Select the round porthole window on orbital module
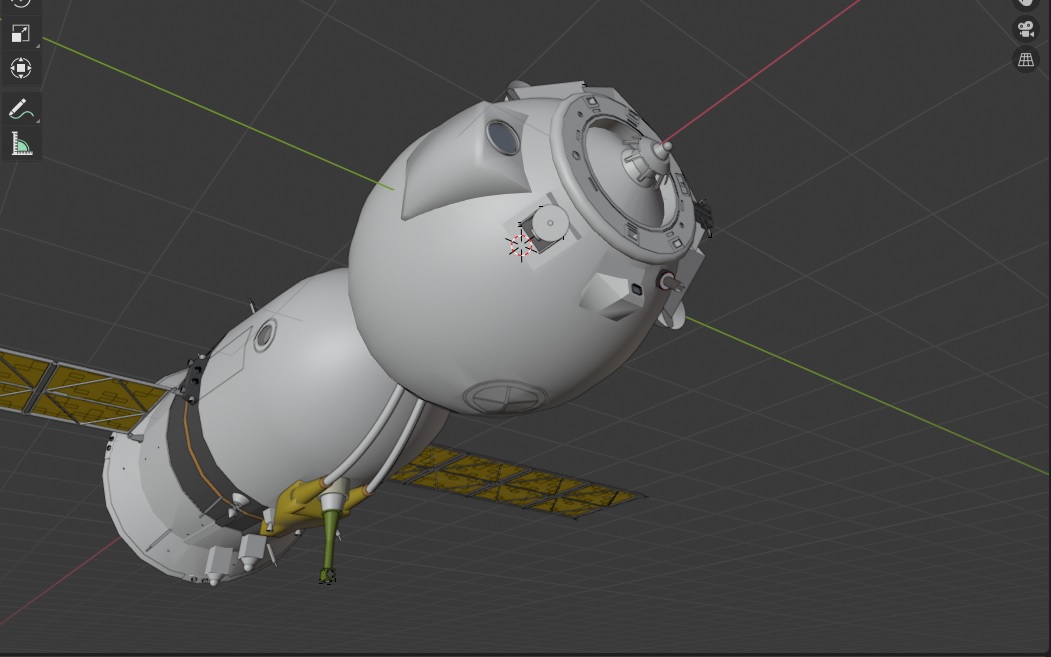The width and height of the screenshot is (1051, 657). coord(502,137)
